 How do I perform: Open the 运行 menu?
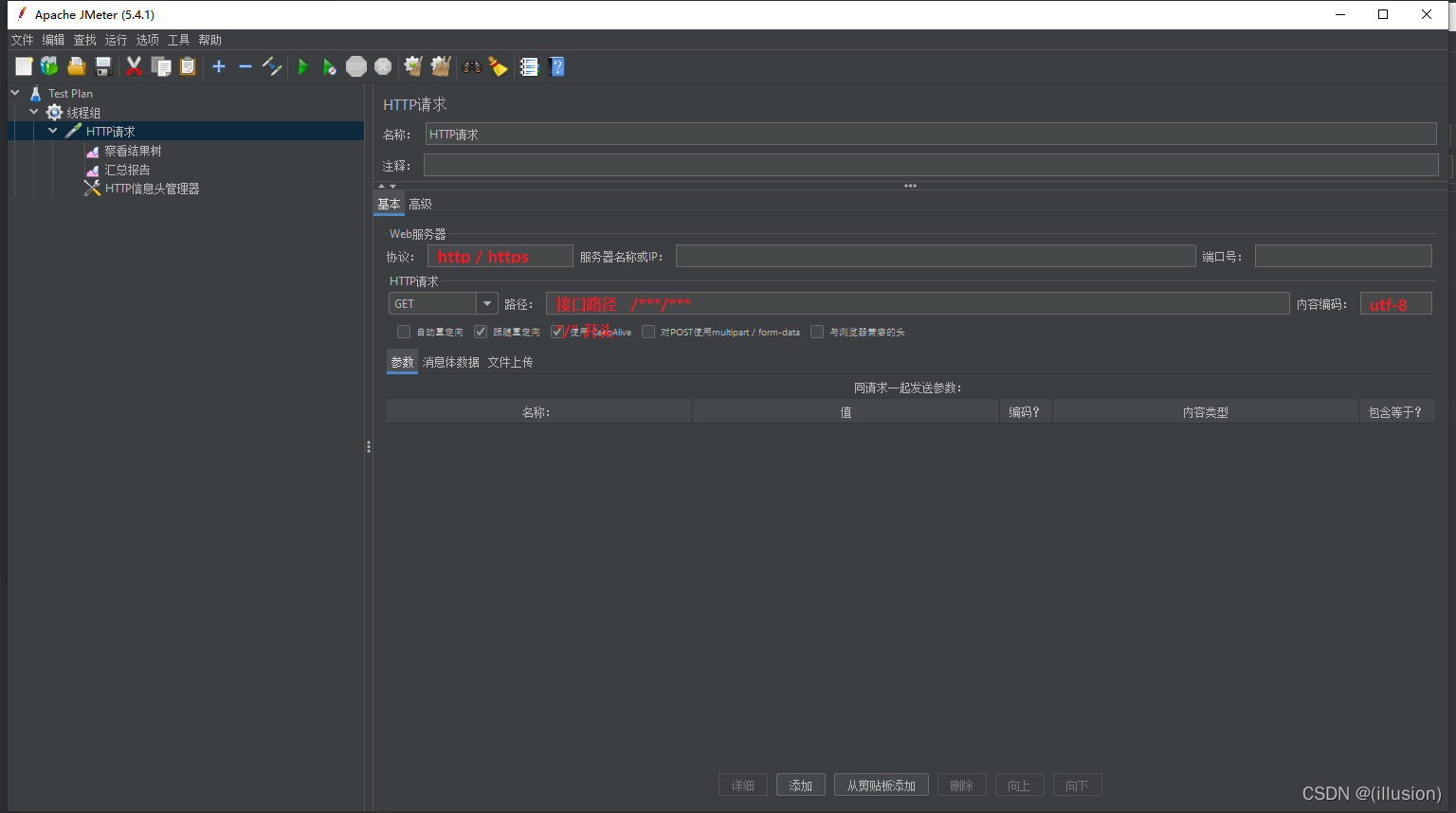click(116, 40)
